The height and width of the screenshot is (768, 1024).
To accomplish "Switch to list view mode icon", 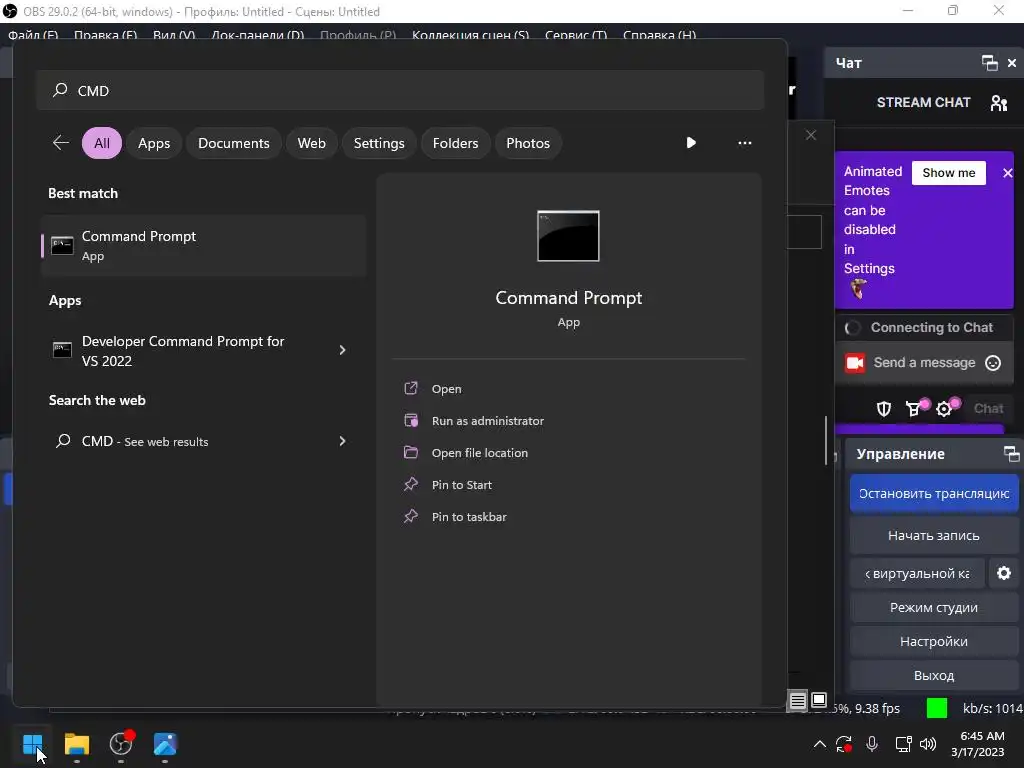I will [797, 701].
